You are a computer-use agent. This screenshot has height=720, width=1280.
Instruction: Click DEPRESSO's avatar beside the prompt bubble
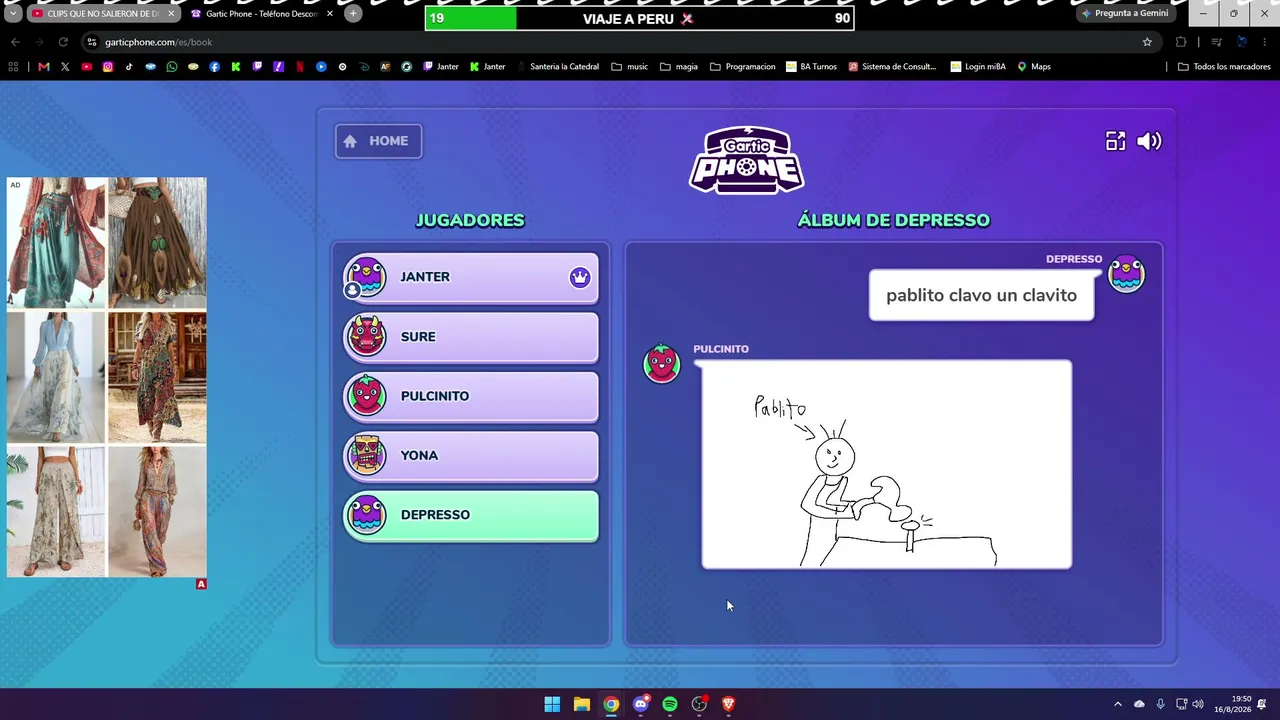point(1126,274)
